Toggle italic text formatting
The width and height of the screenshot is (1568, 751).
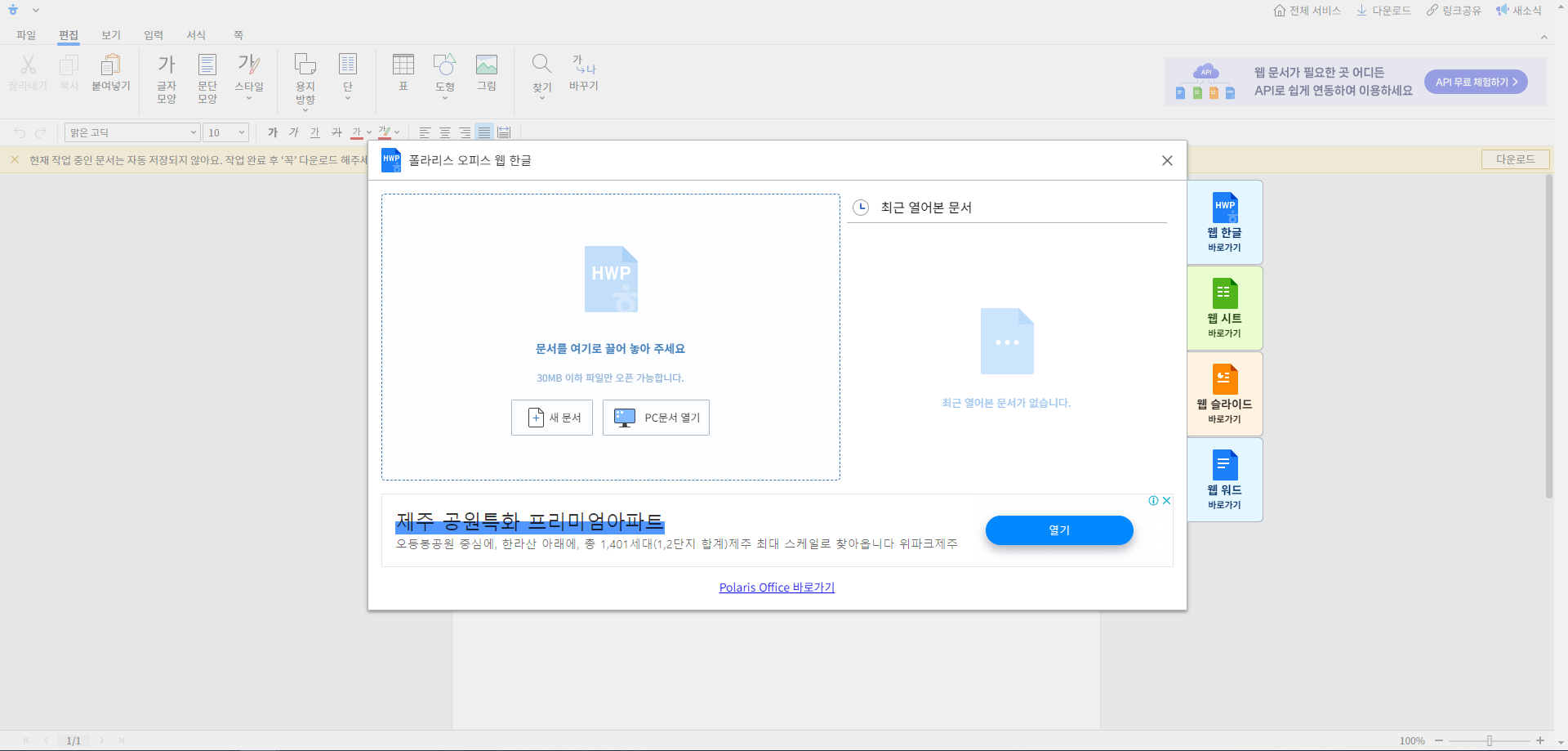[x=294, y=132]
